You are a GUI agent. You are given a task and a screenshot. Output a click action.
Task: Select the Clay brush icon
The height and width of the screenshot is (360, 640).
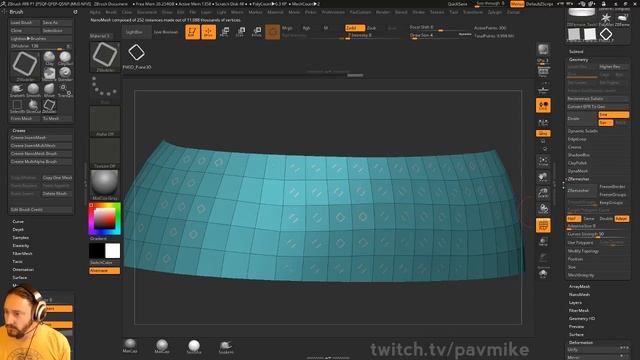point(49,58)
